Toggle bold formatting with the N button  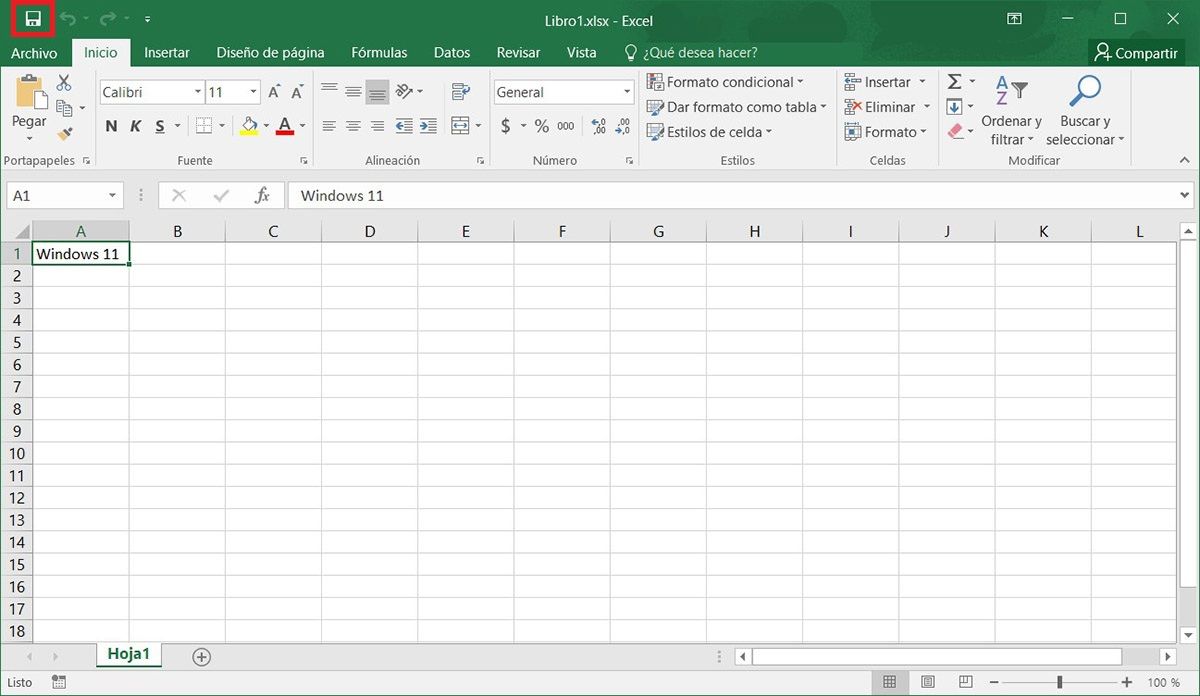point(111,126)
